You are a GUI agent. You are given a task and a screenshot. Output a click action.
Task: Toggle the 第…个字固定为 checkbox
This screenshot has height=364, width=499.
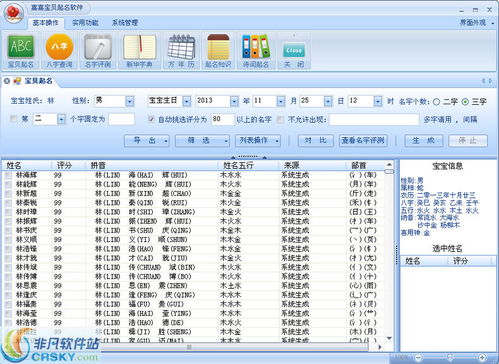click(14, 119)
